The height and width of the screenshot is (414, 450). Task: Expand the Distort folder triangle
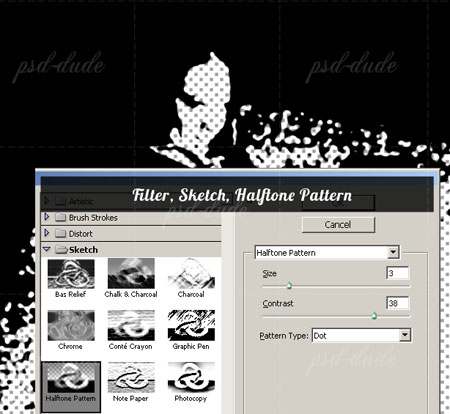[x=47, y=233]
